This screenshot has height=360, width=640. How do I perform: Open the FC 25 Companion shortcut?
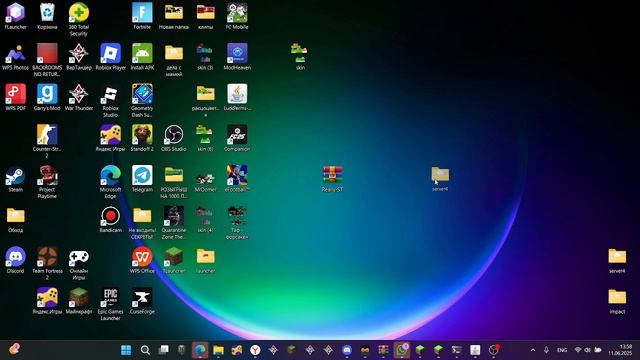coord(237,138)
